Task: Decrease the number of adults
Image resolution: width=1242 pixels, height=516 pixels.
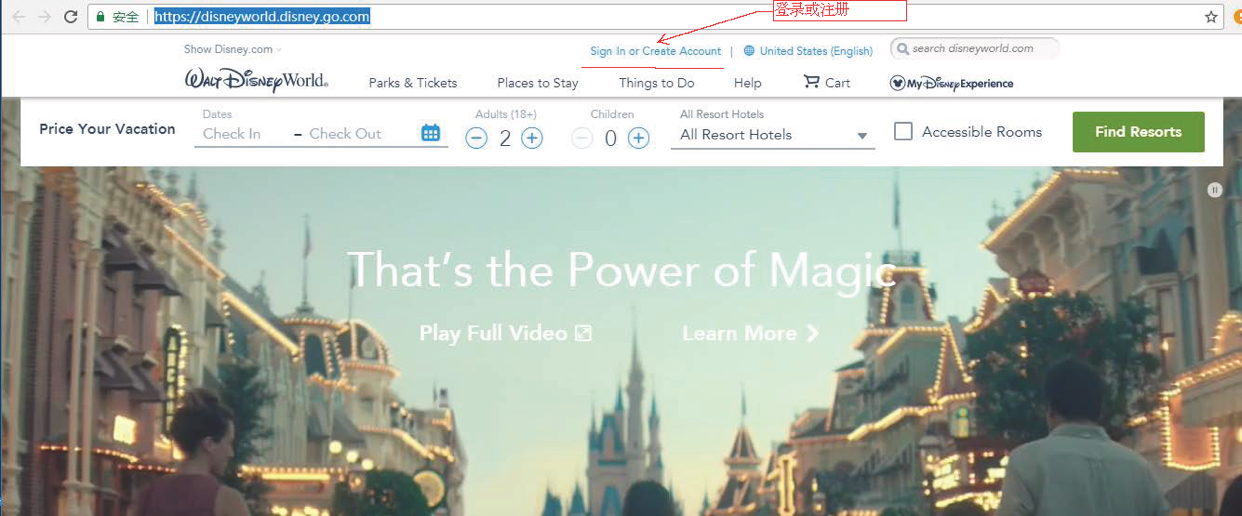Action: [476, 139]
